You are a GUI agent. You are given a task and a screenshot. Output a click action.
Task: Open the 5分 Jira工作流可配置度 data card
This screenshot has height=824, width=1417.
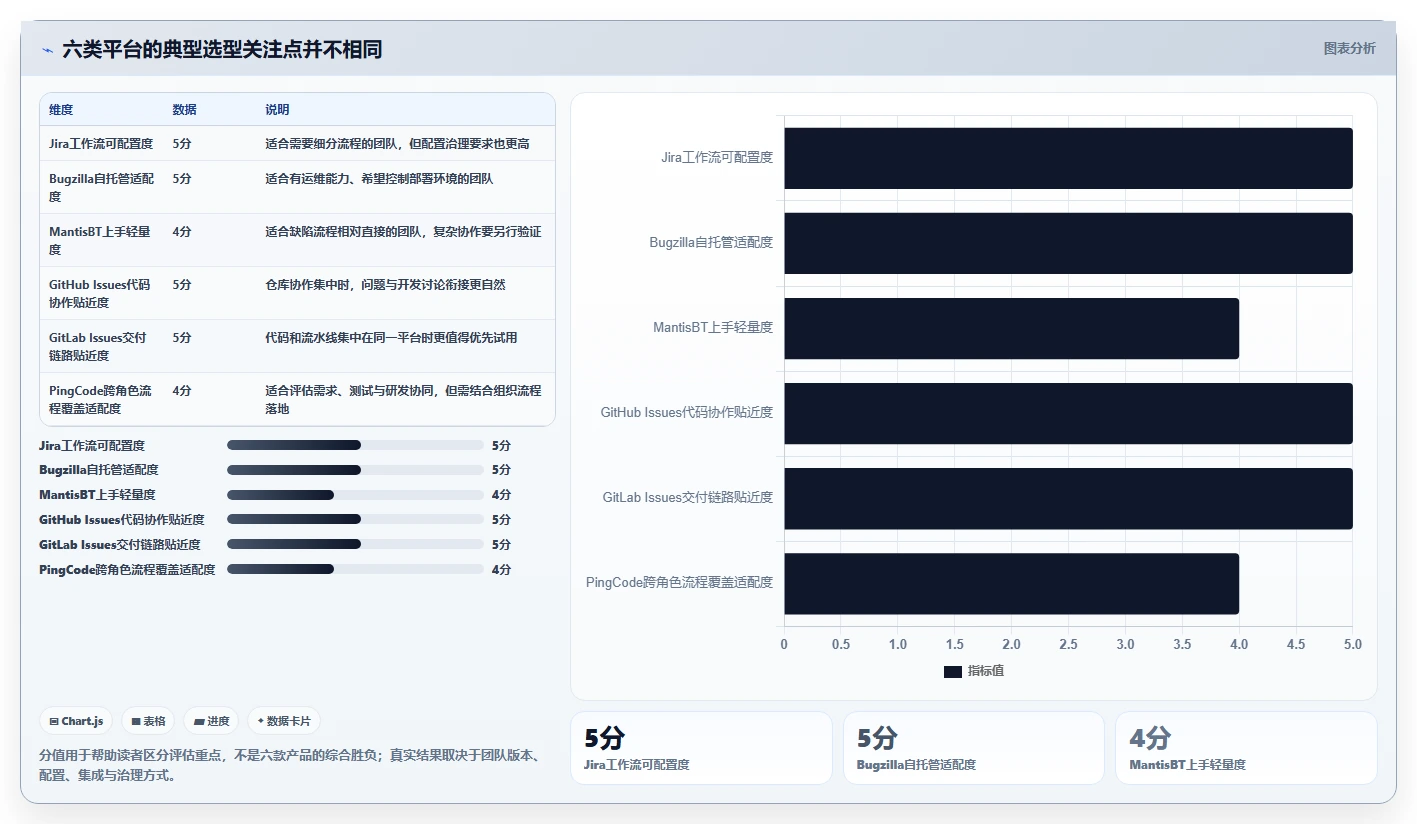pos(701,748)
